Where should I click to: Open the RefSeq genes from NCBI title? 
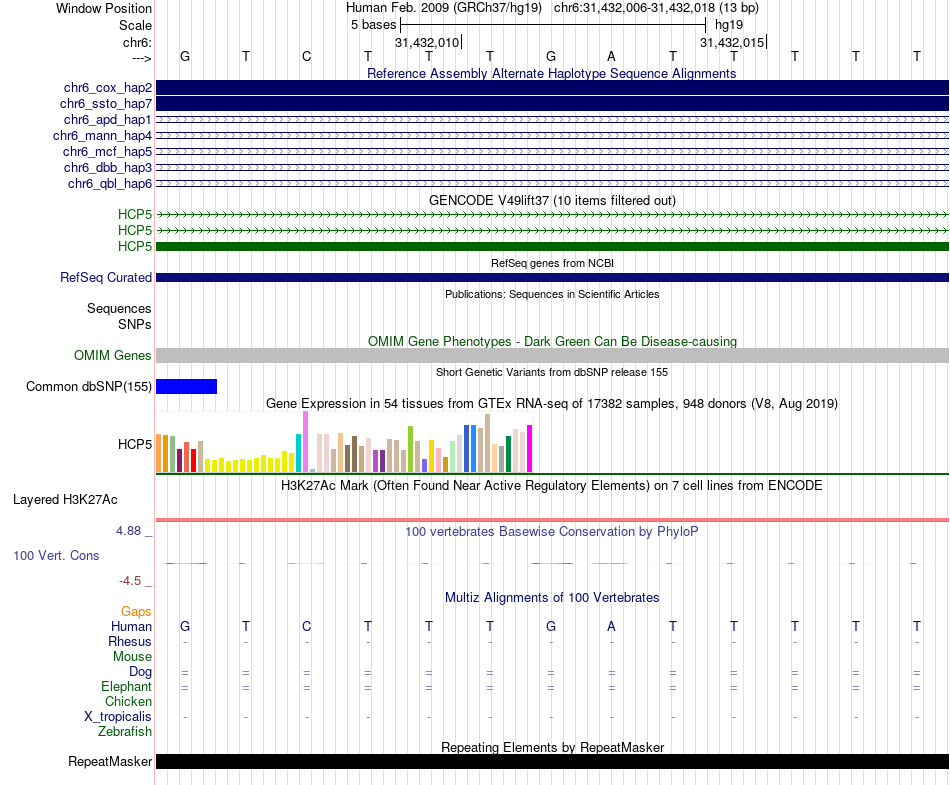click(x=552, y=263)
